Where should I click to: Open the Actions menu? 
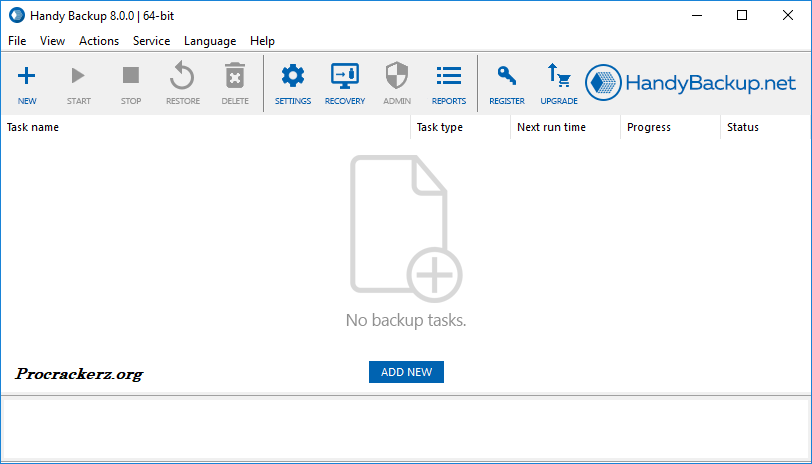click(x=99, y=41)
